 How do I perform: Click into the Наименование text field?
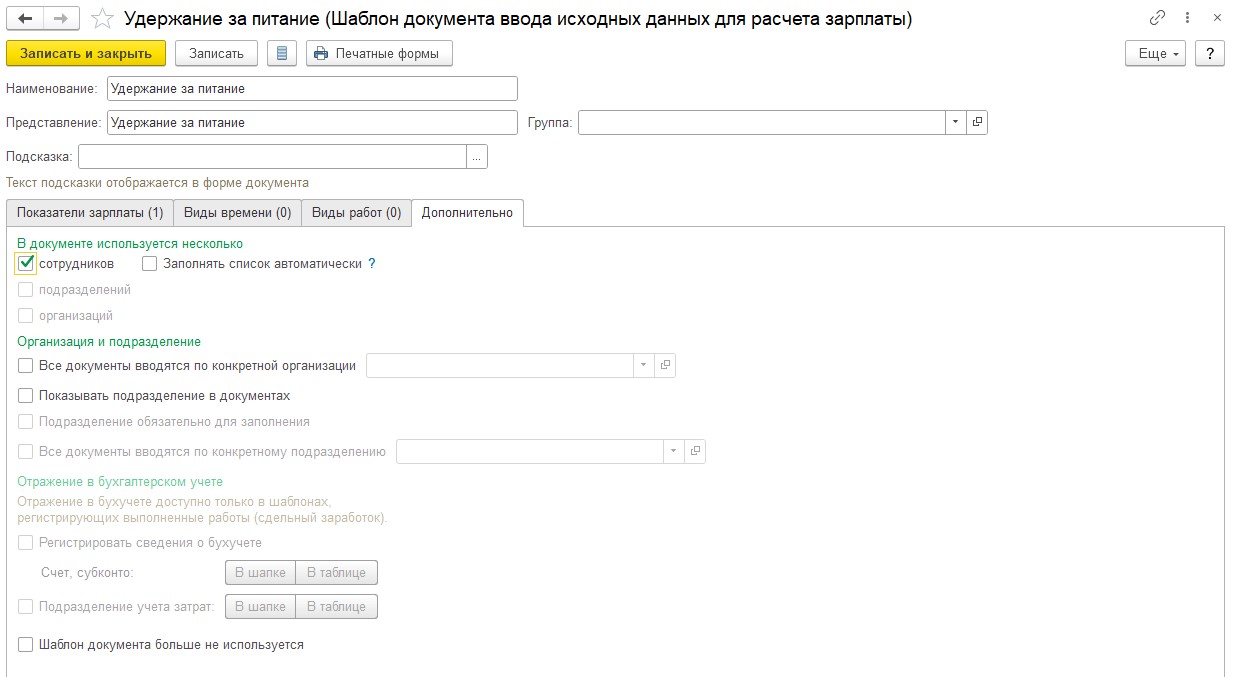pos(312,88)
